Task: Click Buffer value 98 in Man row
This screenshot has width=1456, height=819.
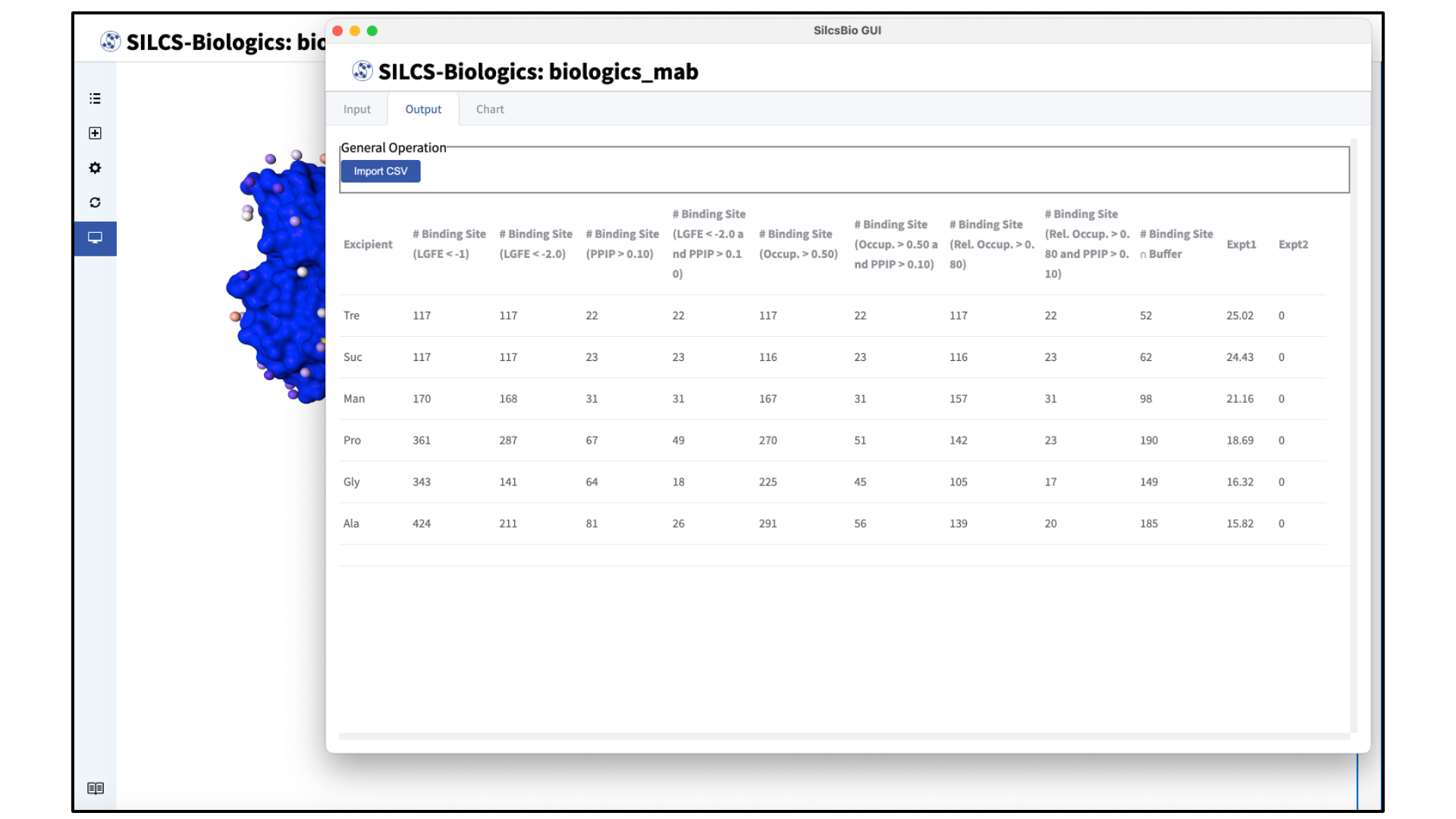Action: (1146, 399)
